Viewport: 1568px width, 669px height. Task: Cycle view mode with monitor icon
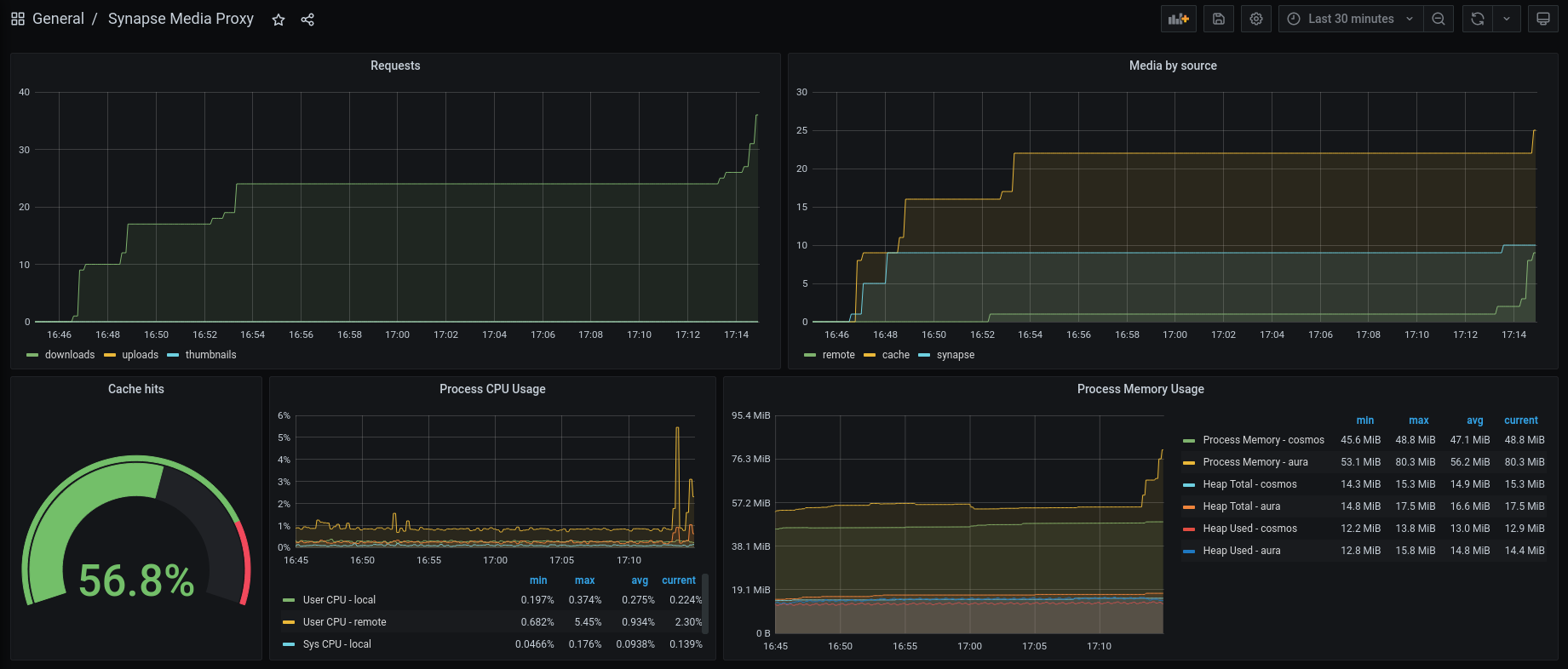pyautogui.click(x=1543, y=19)
